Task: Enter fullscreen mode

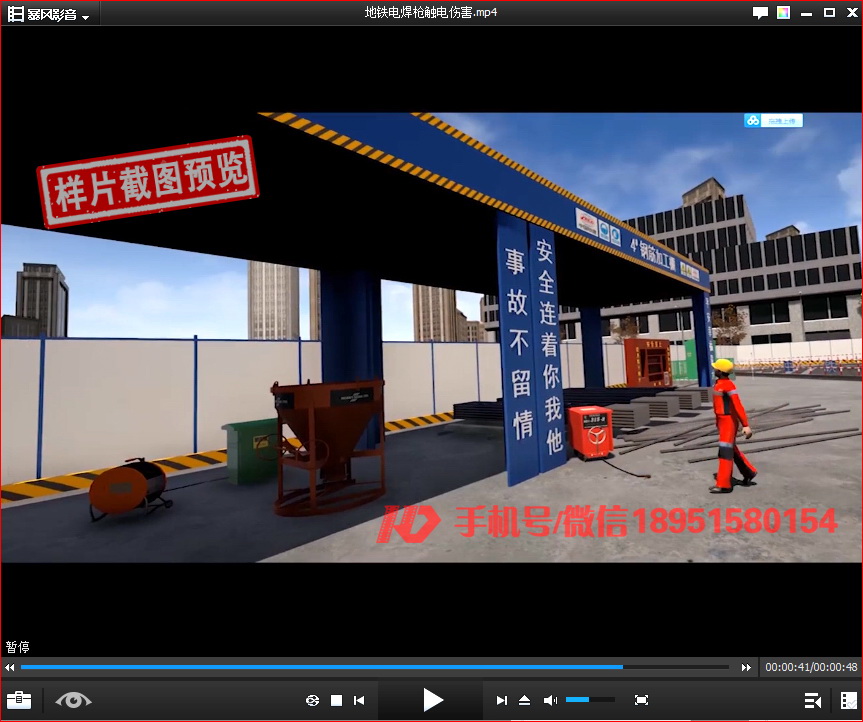Action: coord(642,700)
